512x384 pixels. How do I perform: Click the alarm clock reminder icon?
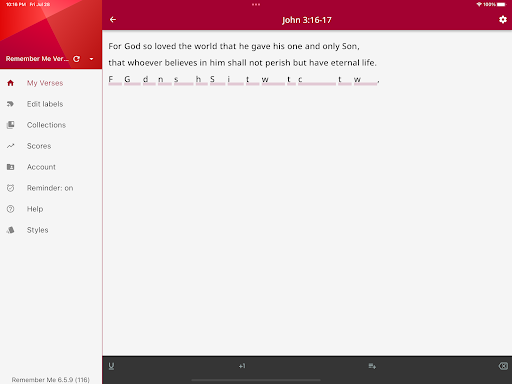pyautogui.click(x=11, y=188)
